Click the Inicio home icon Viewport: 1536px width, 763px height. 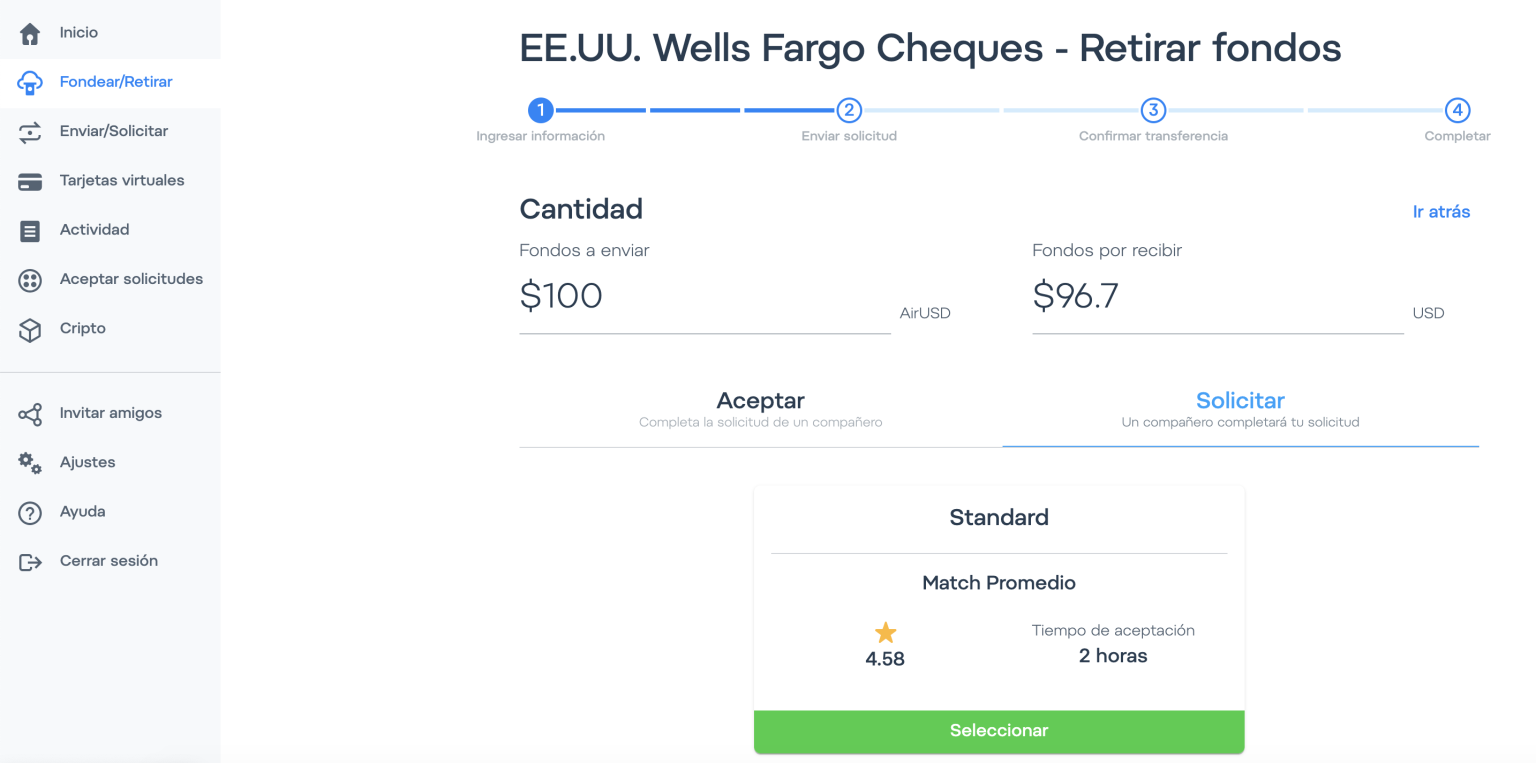point(30,33)
